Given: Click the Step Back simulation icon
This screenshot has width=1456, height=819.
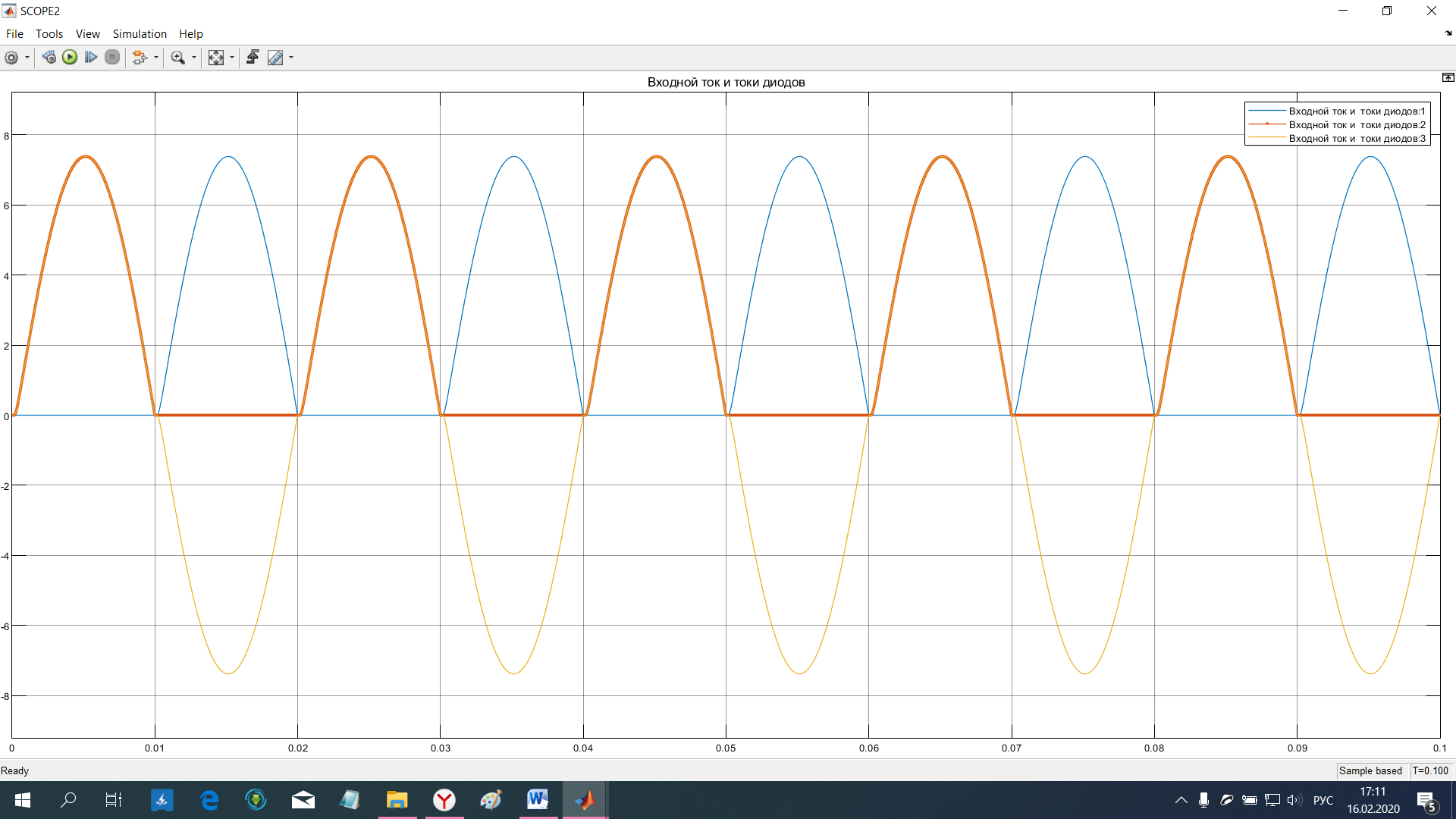Looking at the screenshot, I should point(49,58).
